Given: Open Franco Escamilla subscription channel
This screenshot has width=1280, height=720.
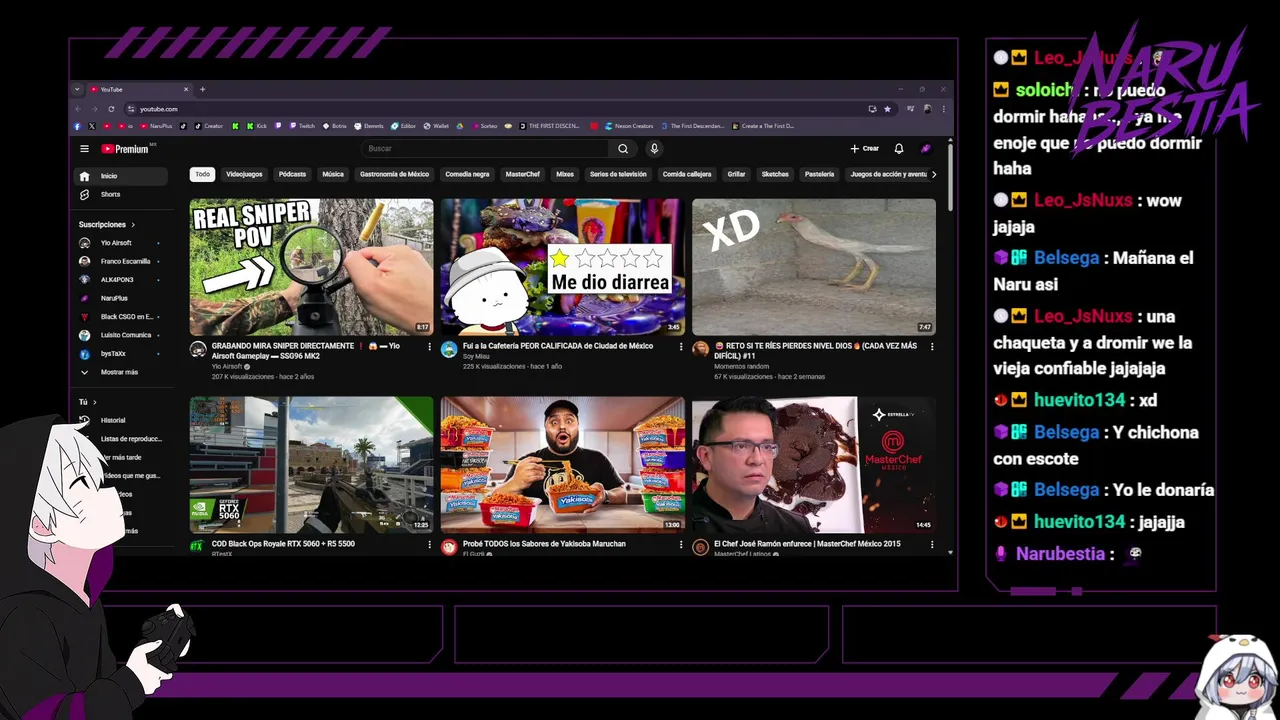Looking at the screenshot, I should point(122,261).
